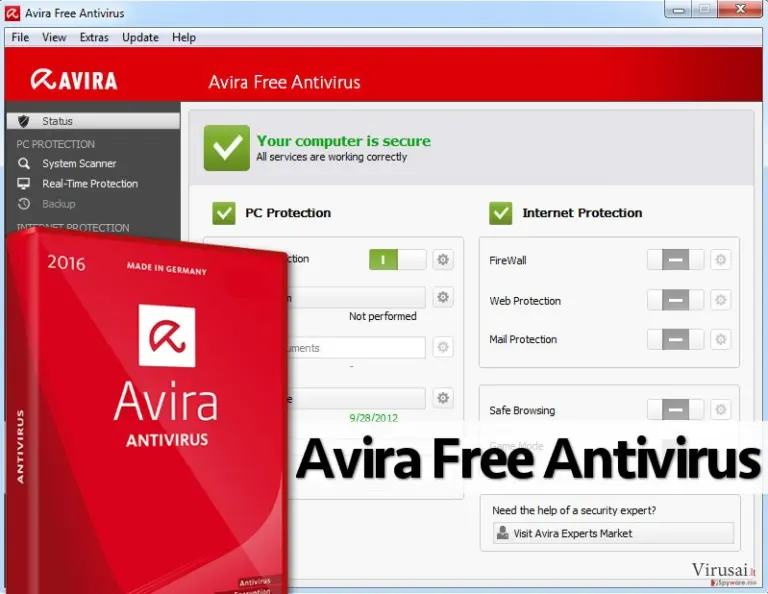The width and height of the screenshot is (768, 594).
Task: Click Visit Avira Experts Market button
Action: [613, 533]
